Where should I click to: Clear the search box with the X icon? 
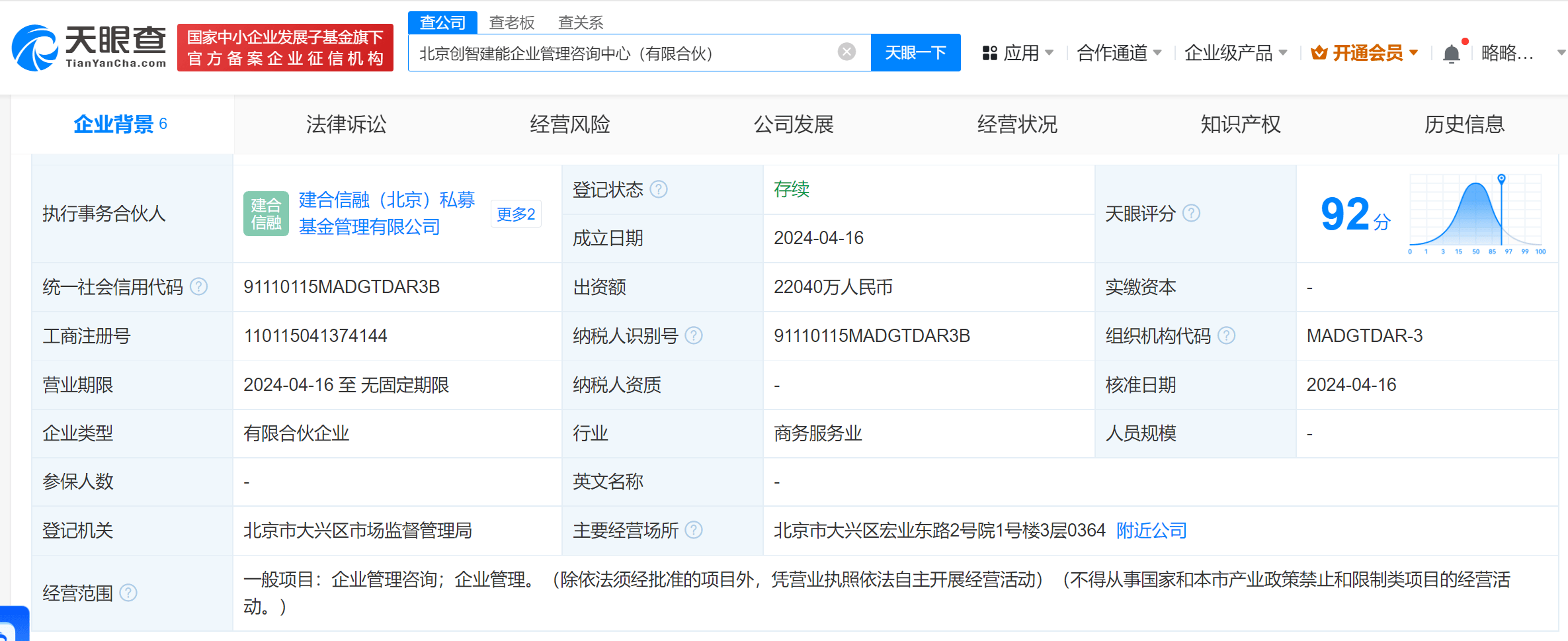(846, 52)
